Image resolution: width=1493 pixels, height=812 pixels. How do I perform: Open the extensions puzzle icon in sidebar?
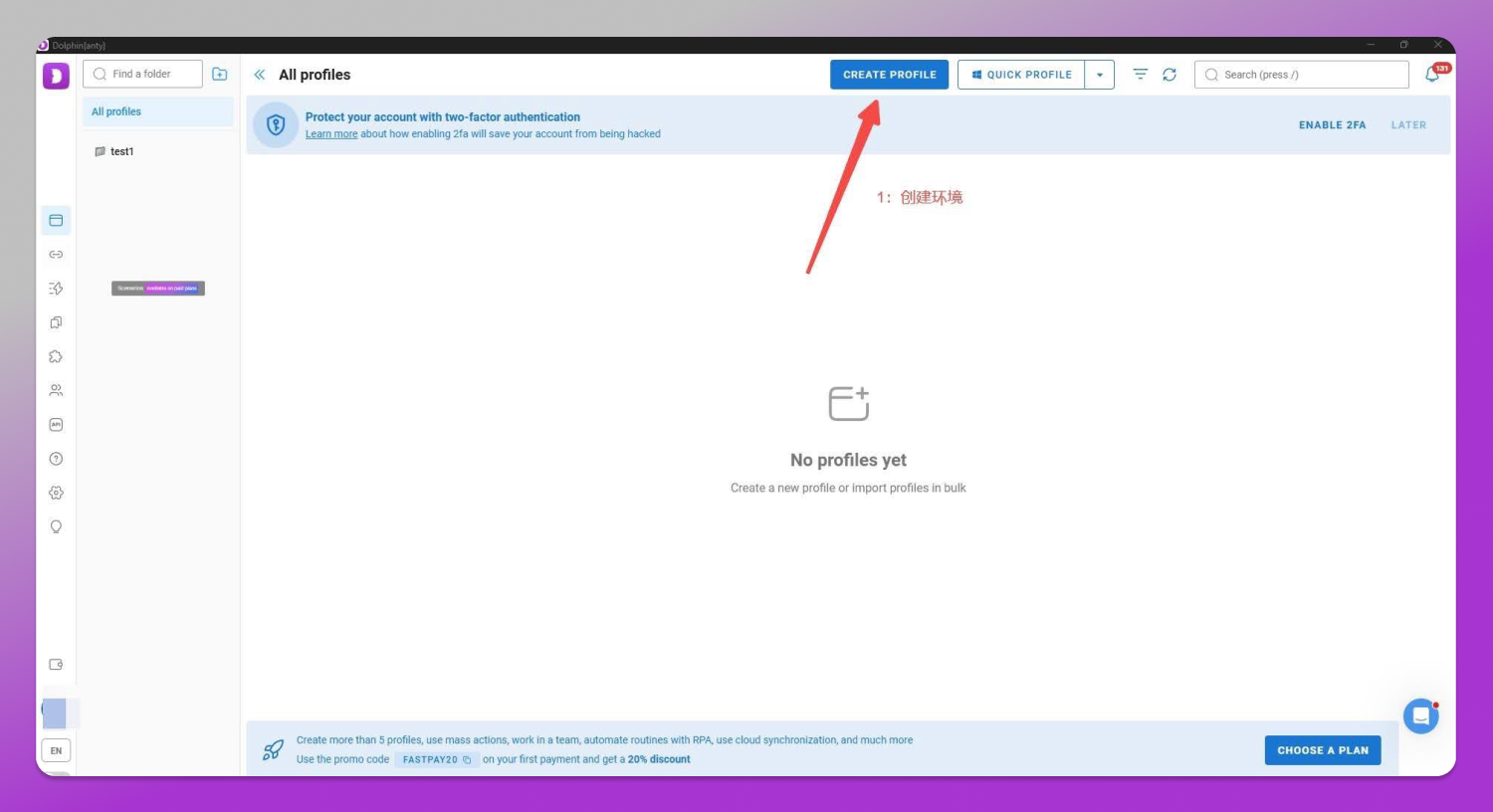click(x=56, y=356)
